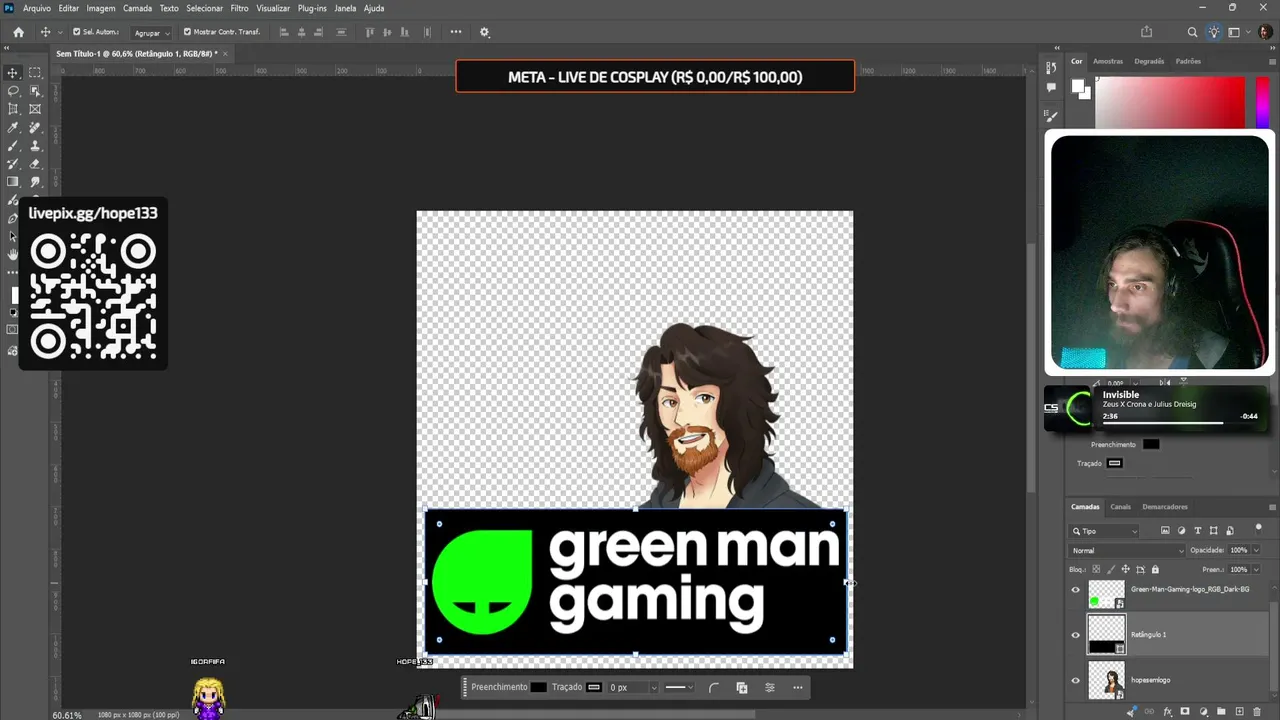This screenshot has height=720, width=1280.
Task: Select the Brush tool
Action: pos(13,146)
